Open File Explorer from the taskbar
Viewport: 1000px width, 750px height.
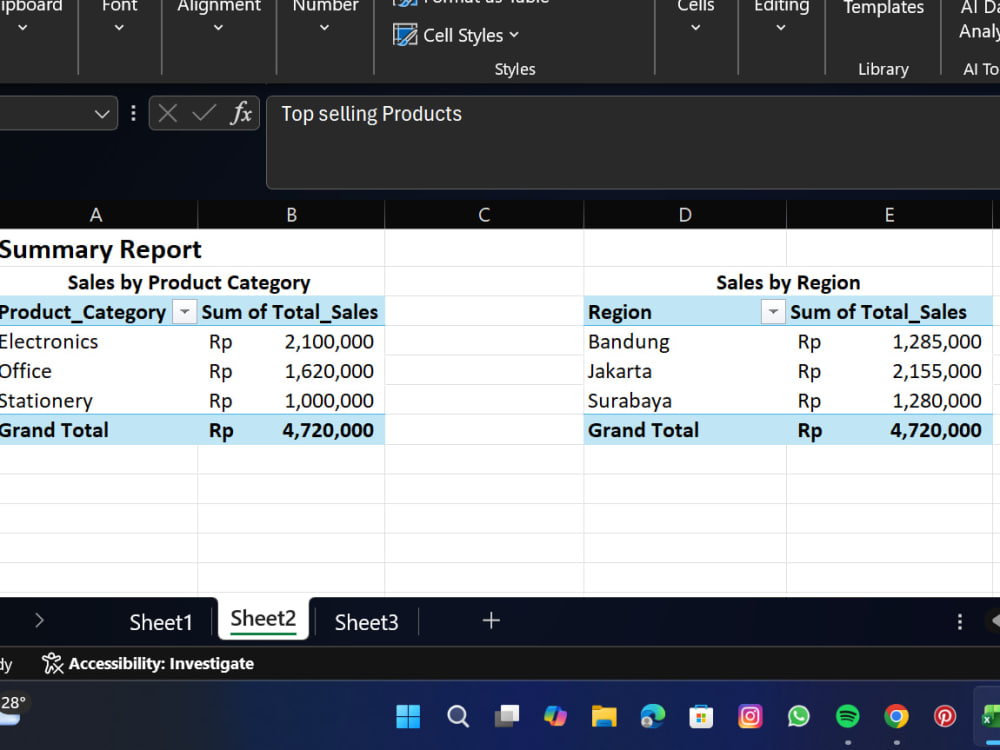(x=603, y=716)
